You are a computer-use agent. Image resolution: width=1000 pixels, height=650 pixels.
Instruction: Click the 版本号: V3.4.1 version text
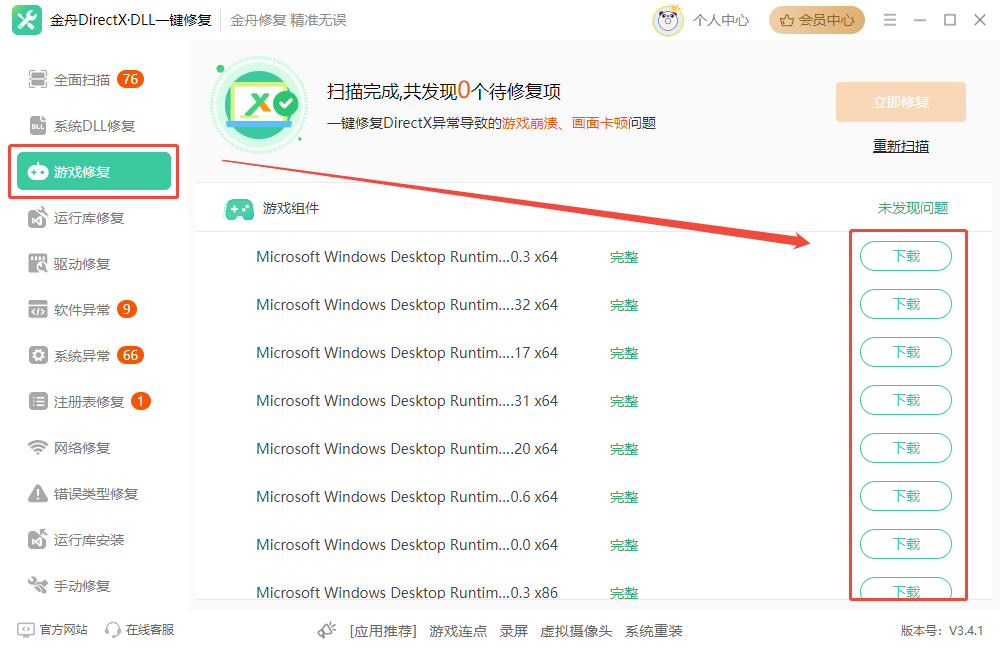point(941,631)
